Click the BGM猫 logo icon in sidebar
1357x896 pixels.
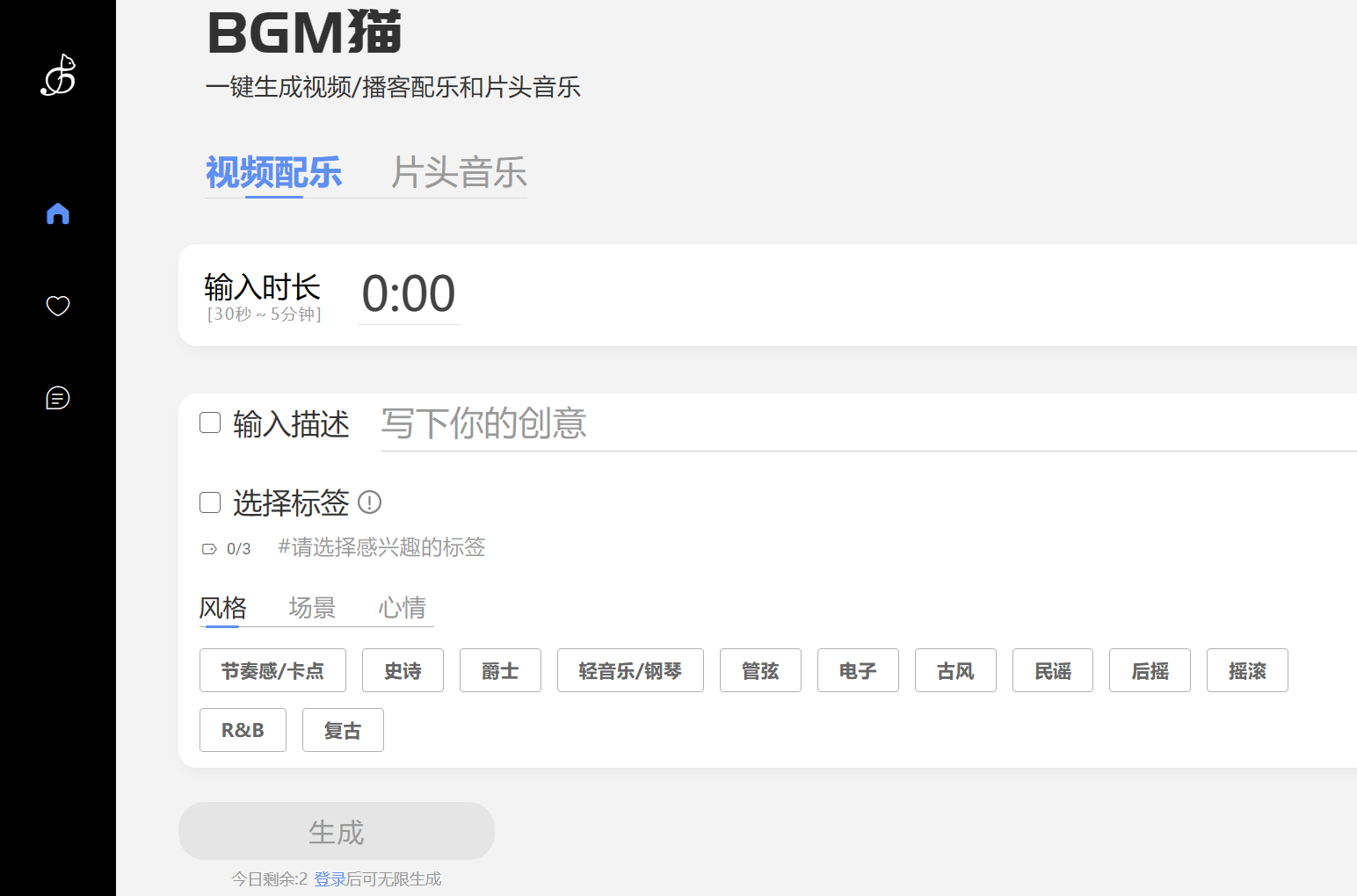click(x=58, y=75)
